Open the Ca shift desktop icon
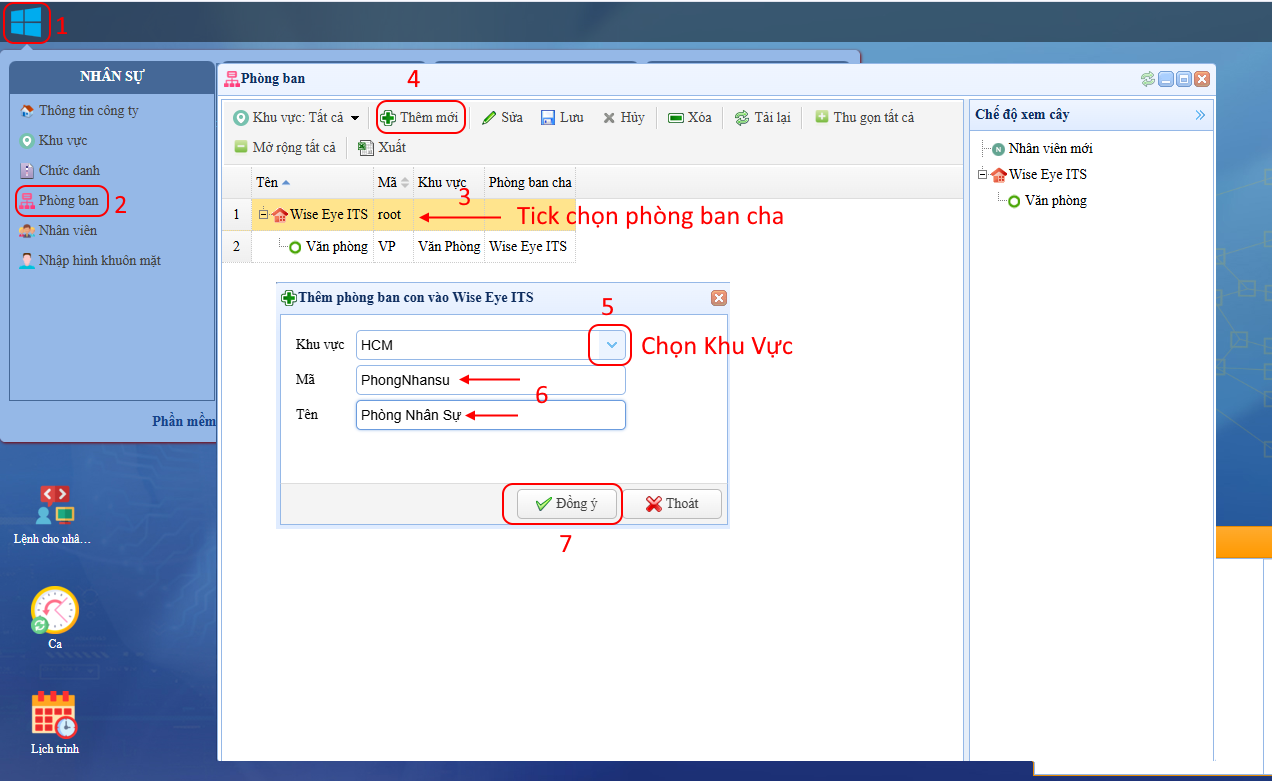The width and height of the screenshot is (1272, 781). [x=54, y=610]
